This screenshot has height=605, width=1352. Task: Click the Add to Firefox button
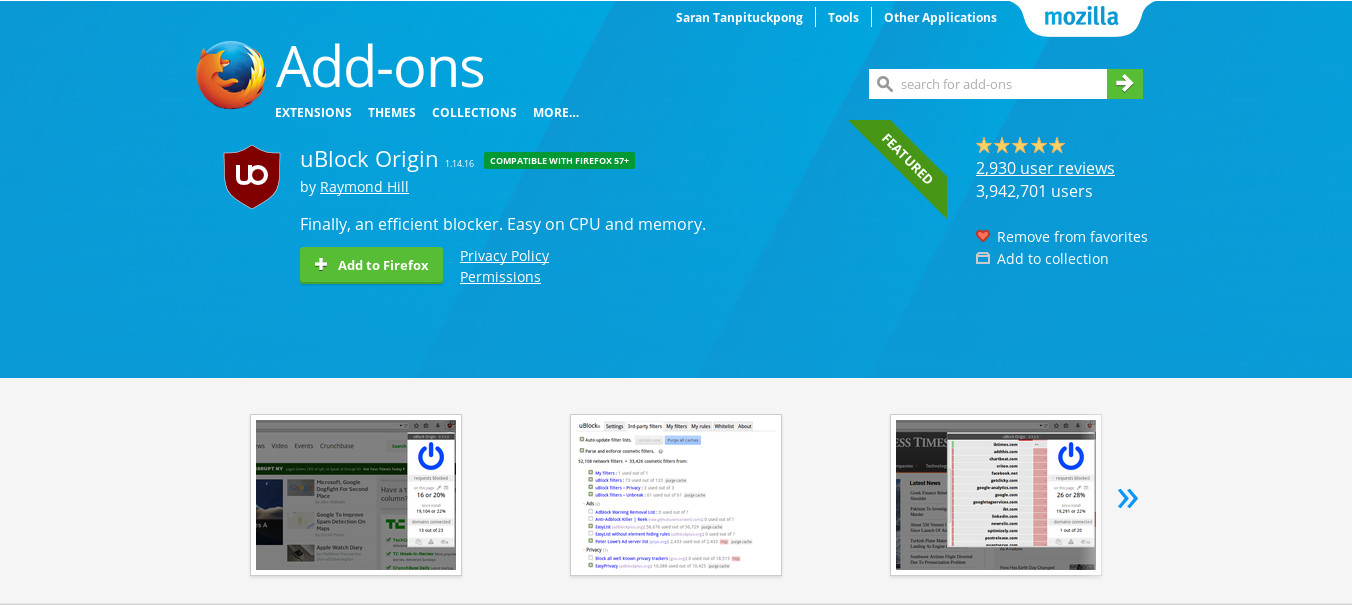[371, 265]
